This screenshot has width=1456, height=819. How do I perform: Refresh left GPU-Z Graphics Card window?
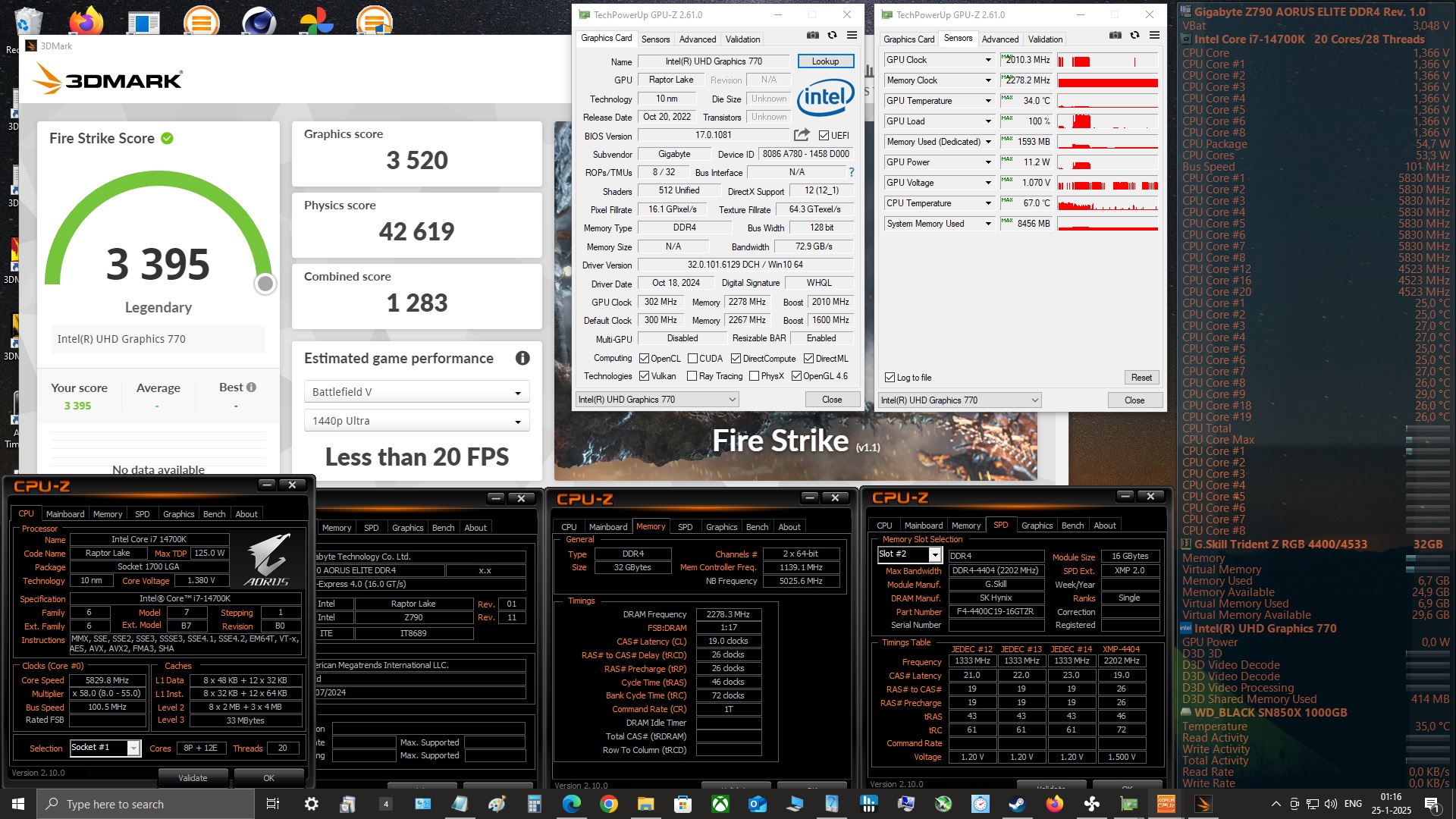(832, 35)
